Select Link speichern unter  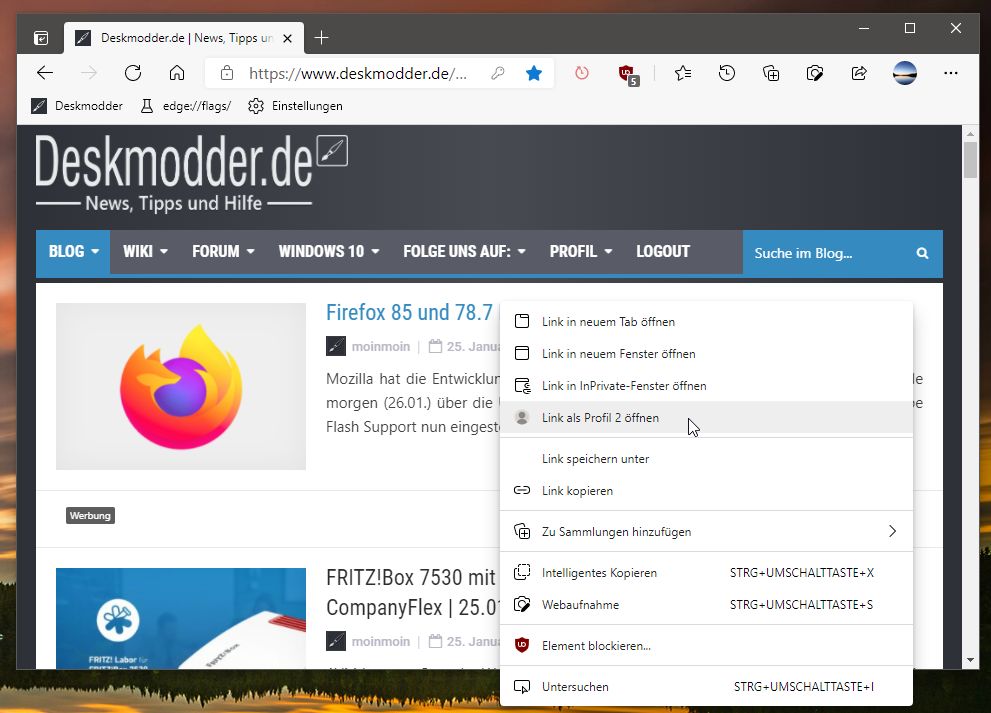[707, 459]
